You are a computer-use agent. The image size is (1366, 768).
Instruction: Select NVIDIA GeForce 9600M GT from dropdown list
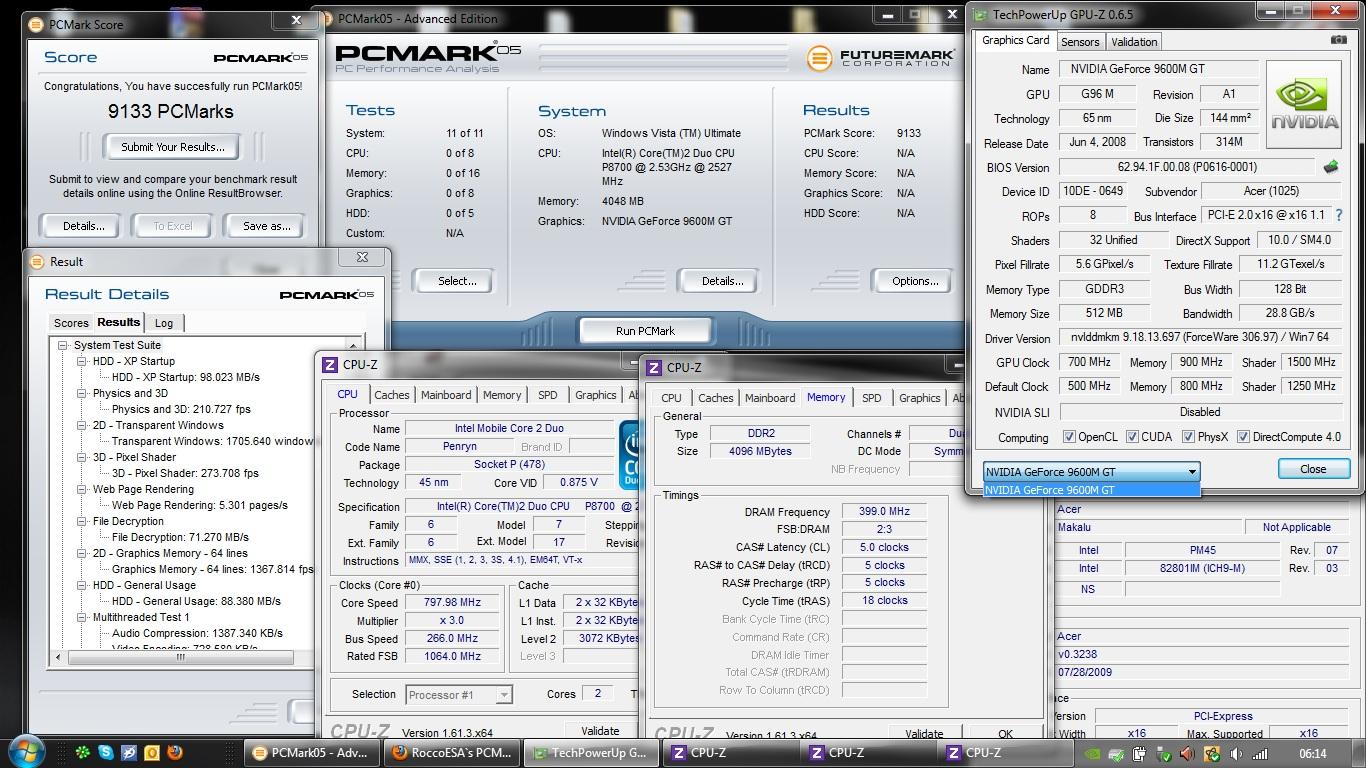pyautogui.click(x=1091, y=490)
